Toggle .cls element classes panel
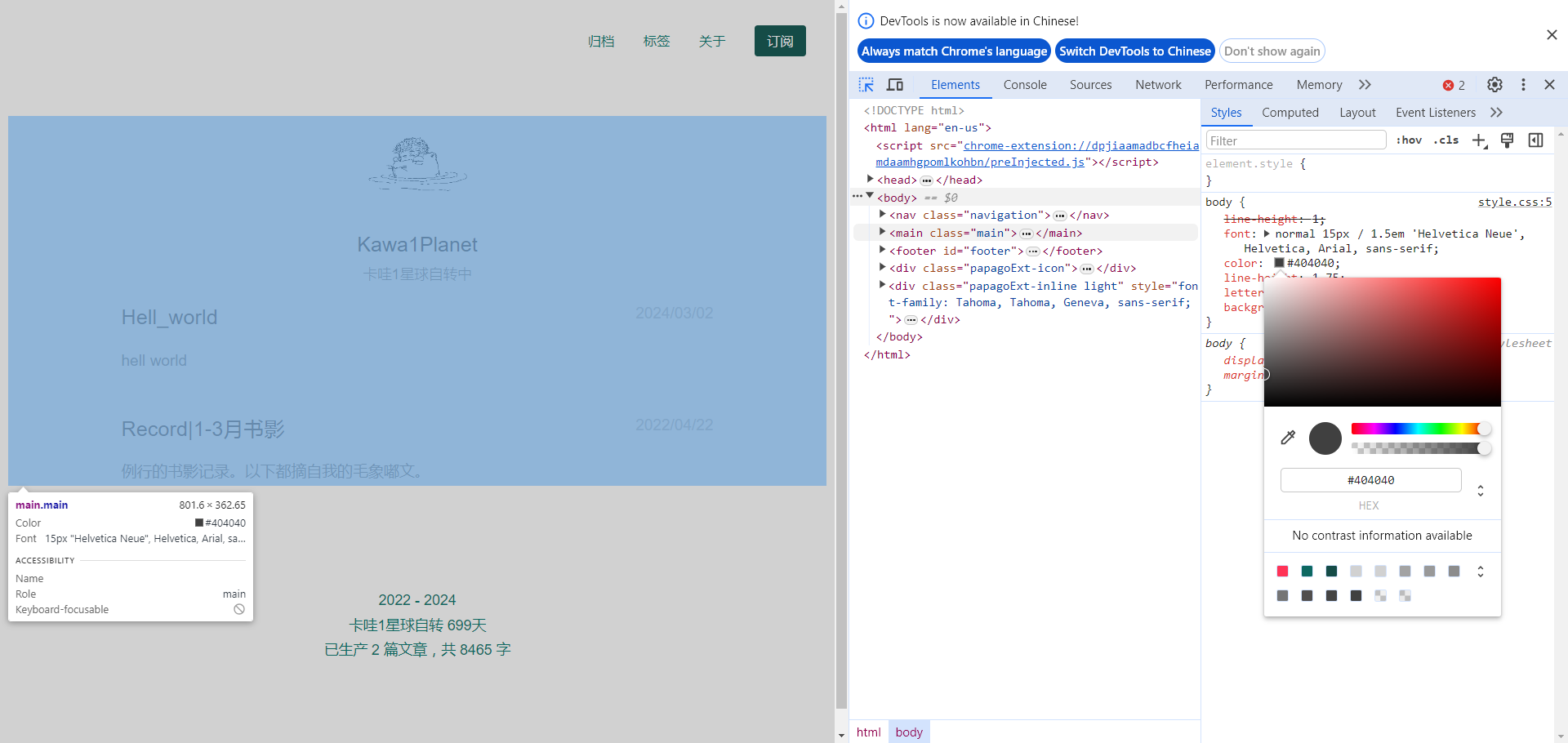1568x743 pixels. (x=1446, y=140)
